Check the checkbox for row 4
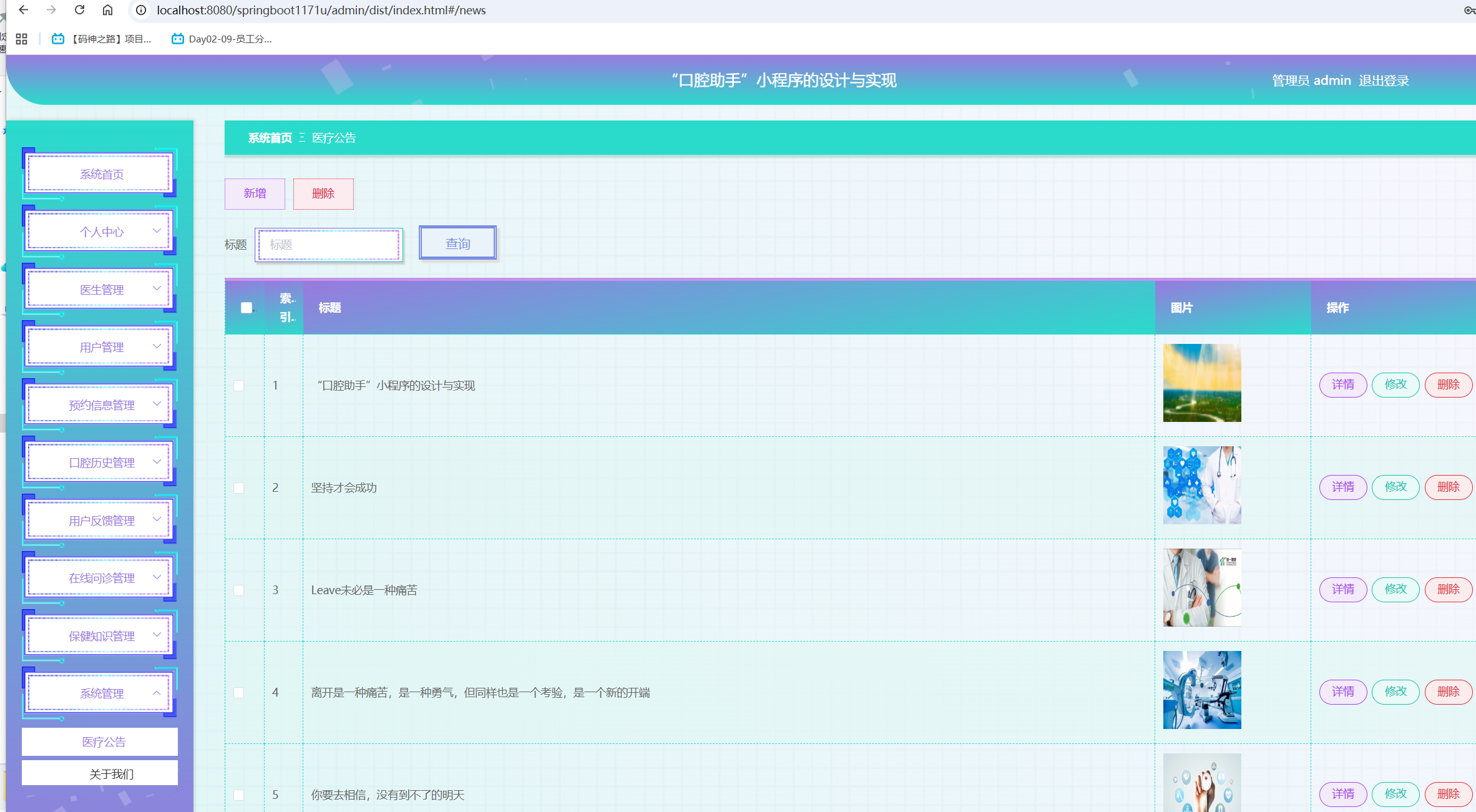 coord(239,693)
